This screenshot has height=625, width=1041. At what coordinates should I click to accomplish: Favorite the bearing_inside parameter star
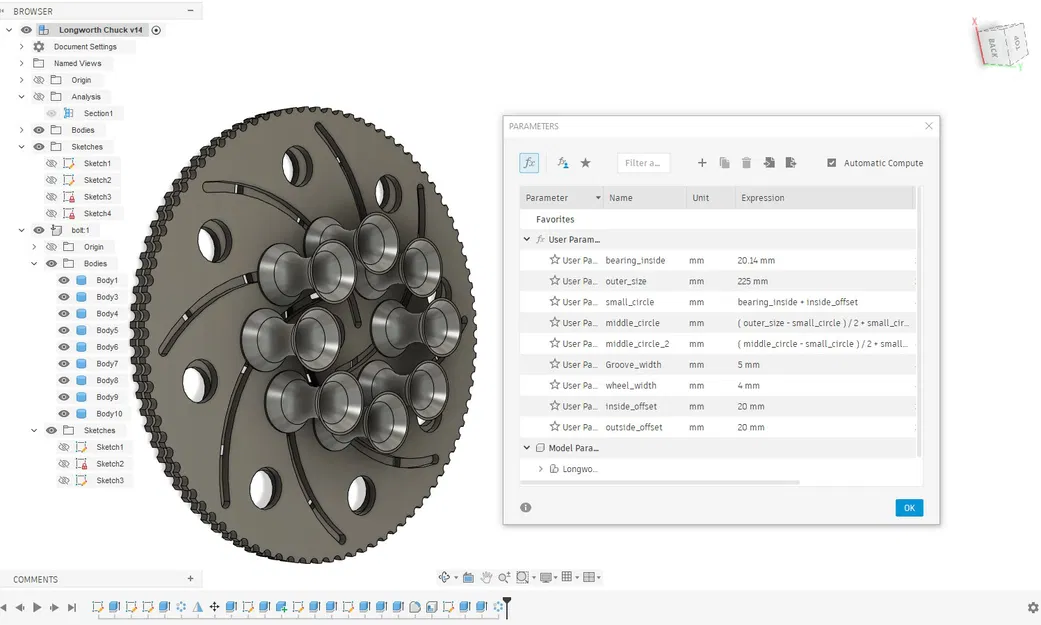pos(554,260)
